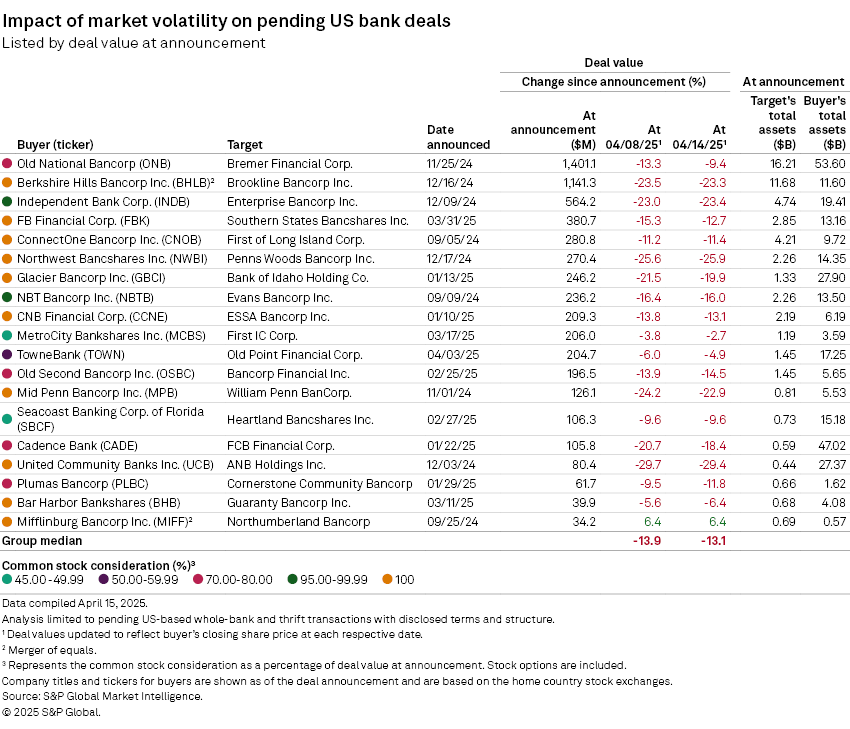Select the 95.00-99.99 dark green legend swatch
Image resolution: width=850 pixels, height=729 pixels.
(x=293, y=579)
